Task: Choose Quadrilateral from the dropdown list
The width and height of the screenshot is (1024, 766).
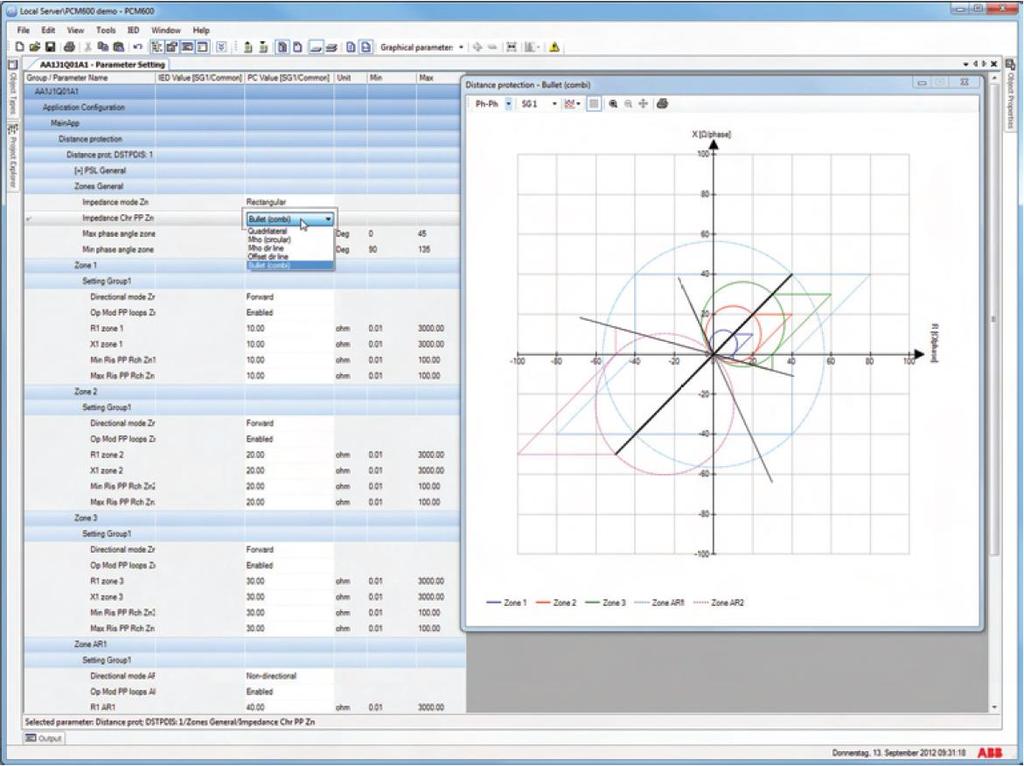Action: 290,231
